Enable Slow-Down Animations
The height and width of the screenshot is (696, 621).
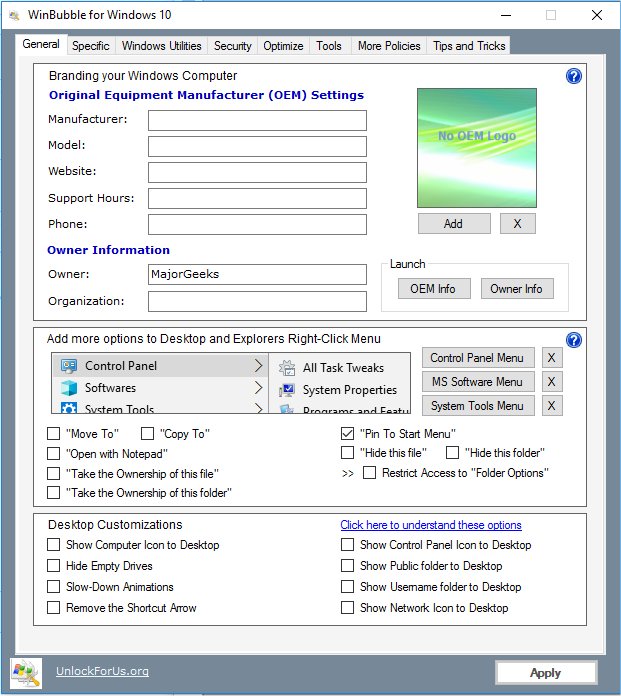pyautogui.click(x=54, y=586)
